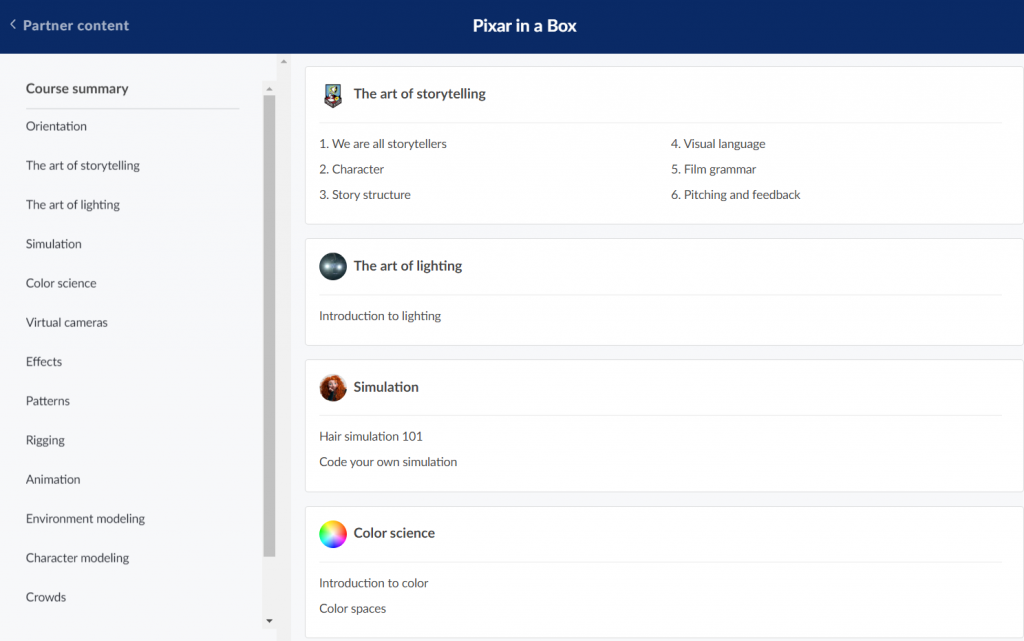This screenshot has height=641, width=1024.
Task: Open Environment modeling in the sidebar
Action: coord(86,518)
